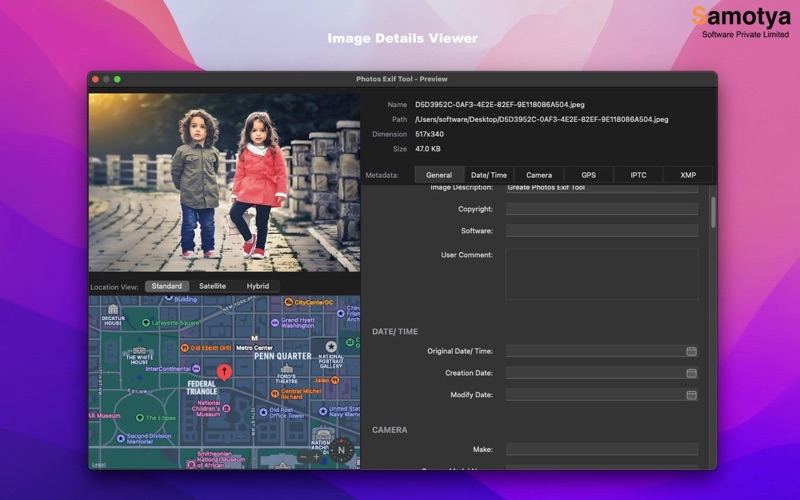Click the Software input field
The height and width of the screenshot is (500, 800).
pos(602,231)
